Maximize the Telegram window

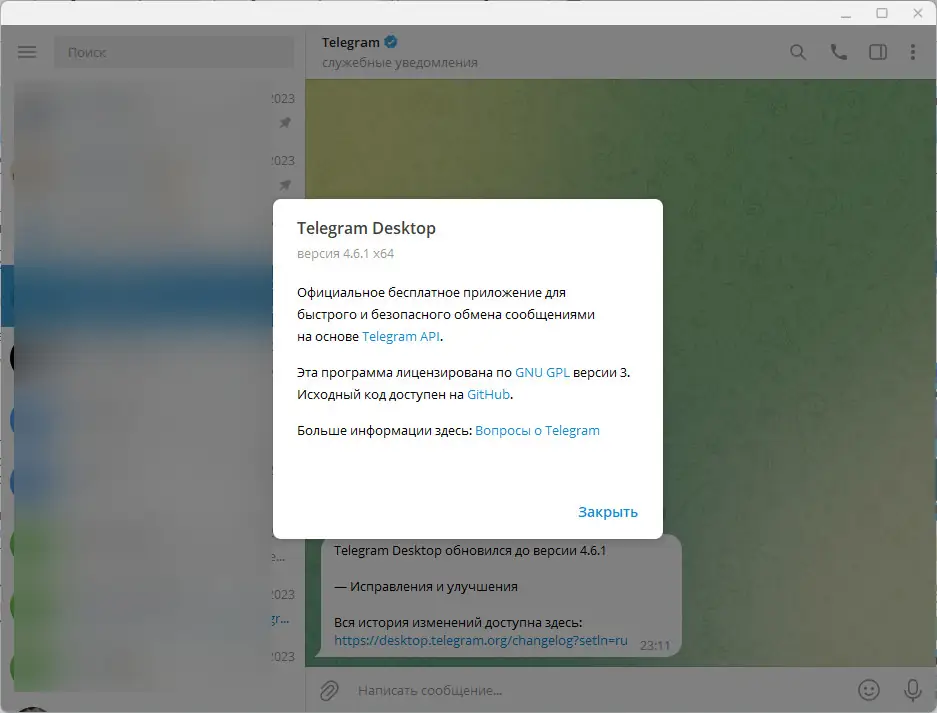pyautogui.click(x=882, y=13)
